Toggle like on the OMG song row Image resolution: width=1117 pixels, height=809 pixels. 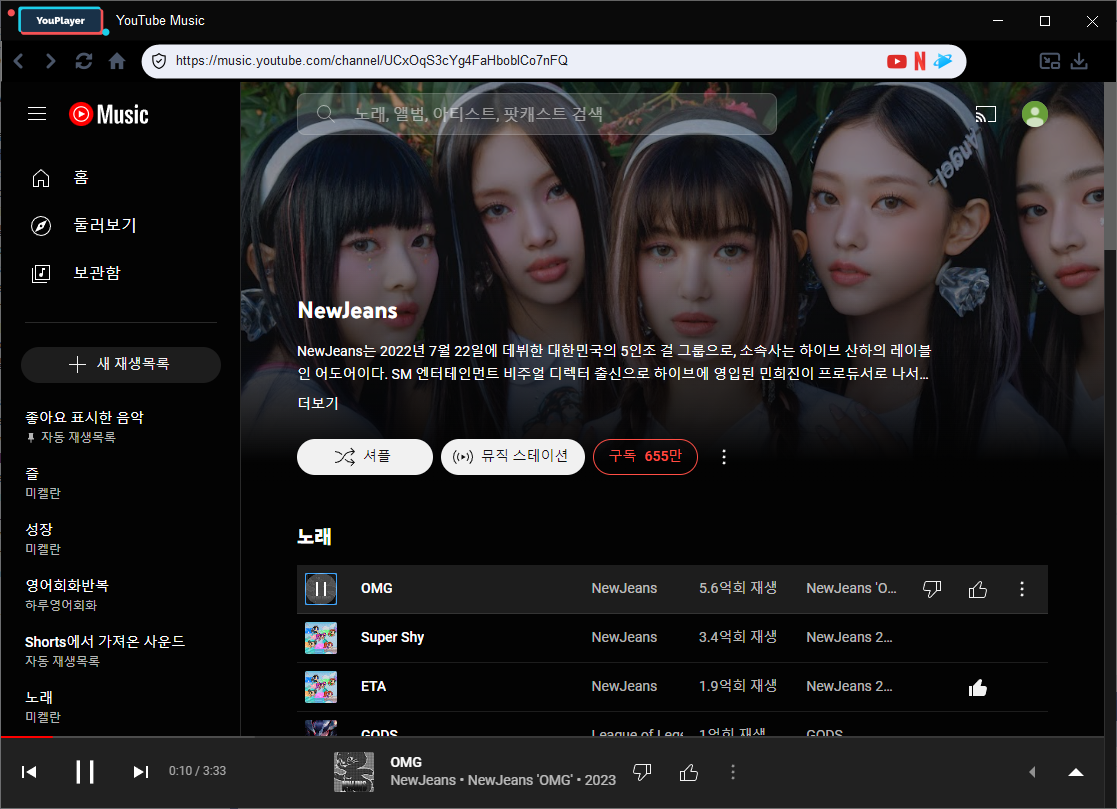coord(978,589)
